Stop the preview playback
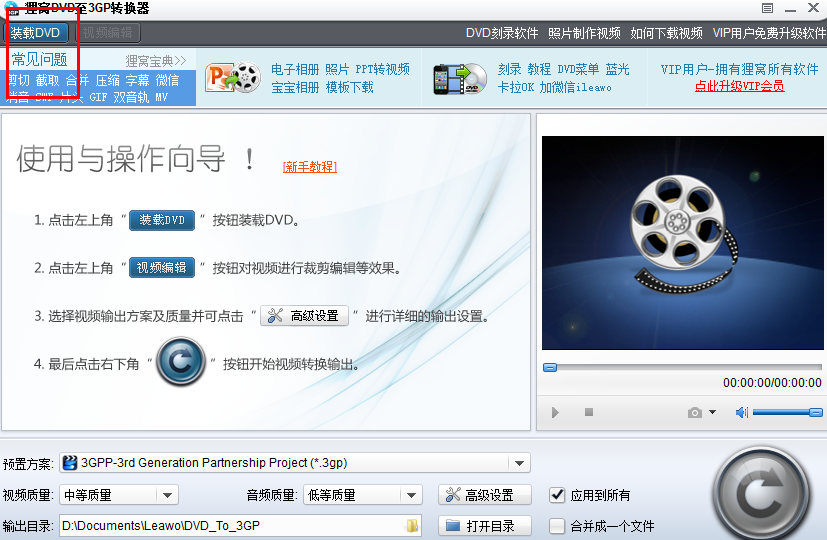This screenshot has height=540, width=827. coord(589,412)
